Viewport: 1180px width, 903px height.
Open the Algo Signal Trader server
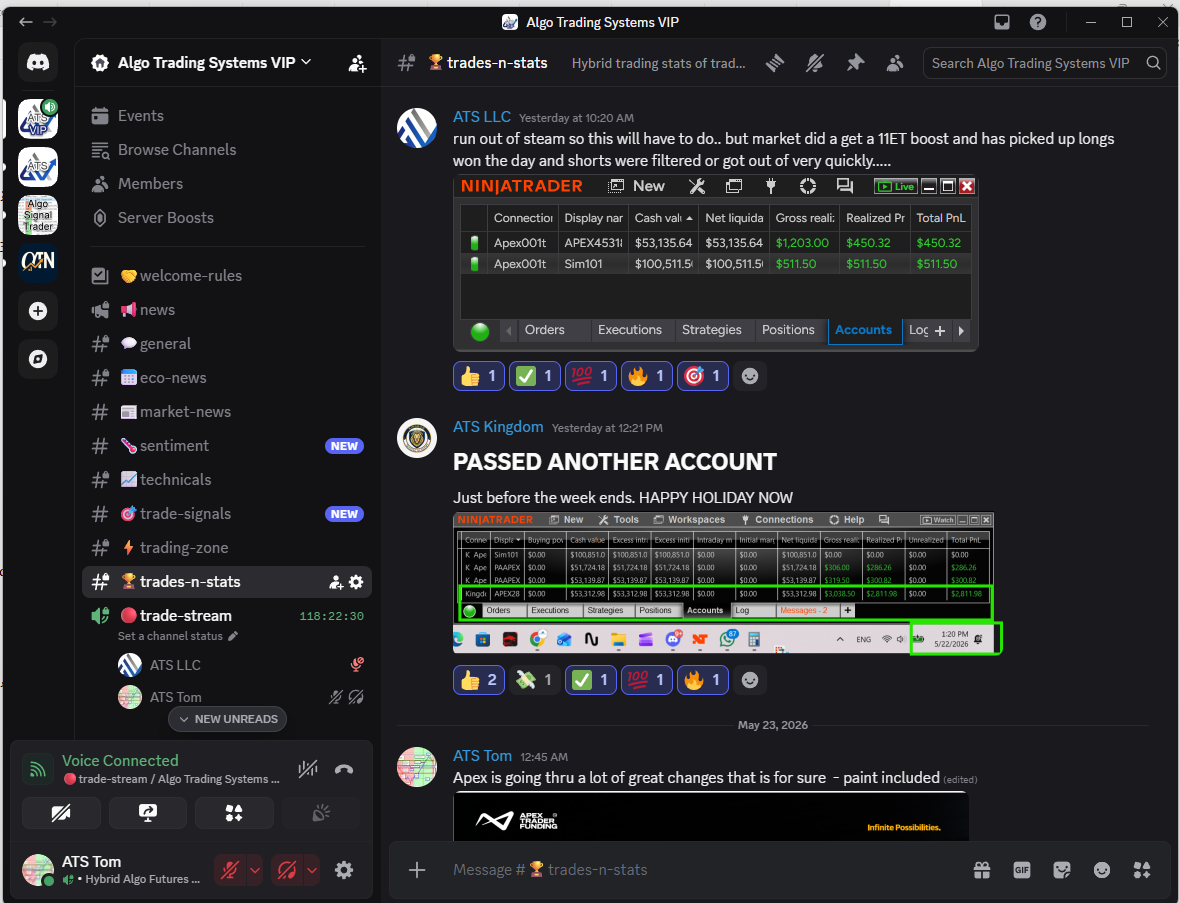click(x=38, y=214)
